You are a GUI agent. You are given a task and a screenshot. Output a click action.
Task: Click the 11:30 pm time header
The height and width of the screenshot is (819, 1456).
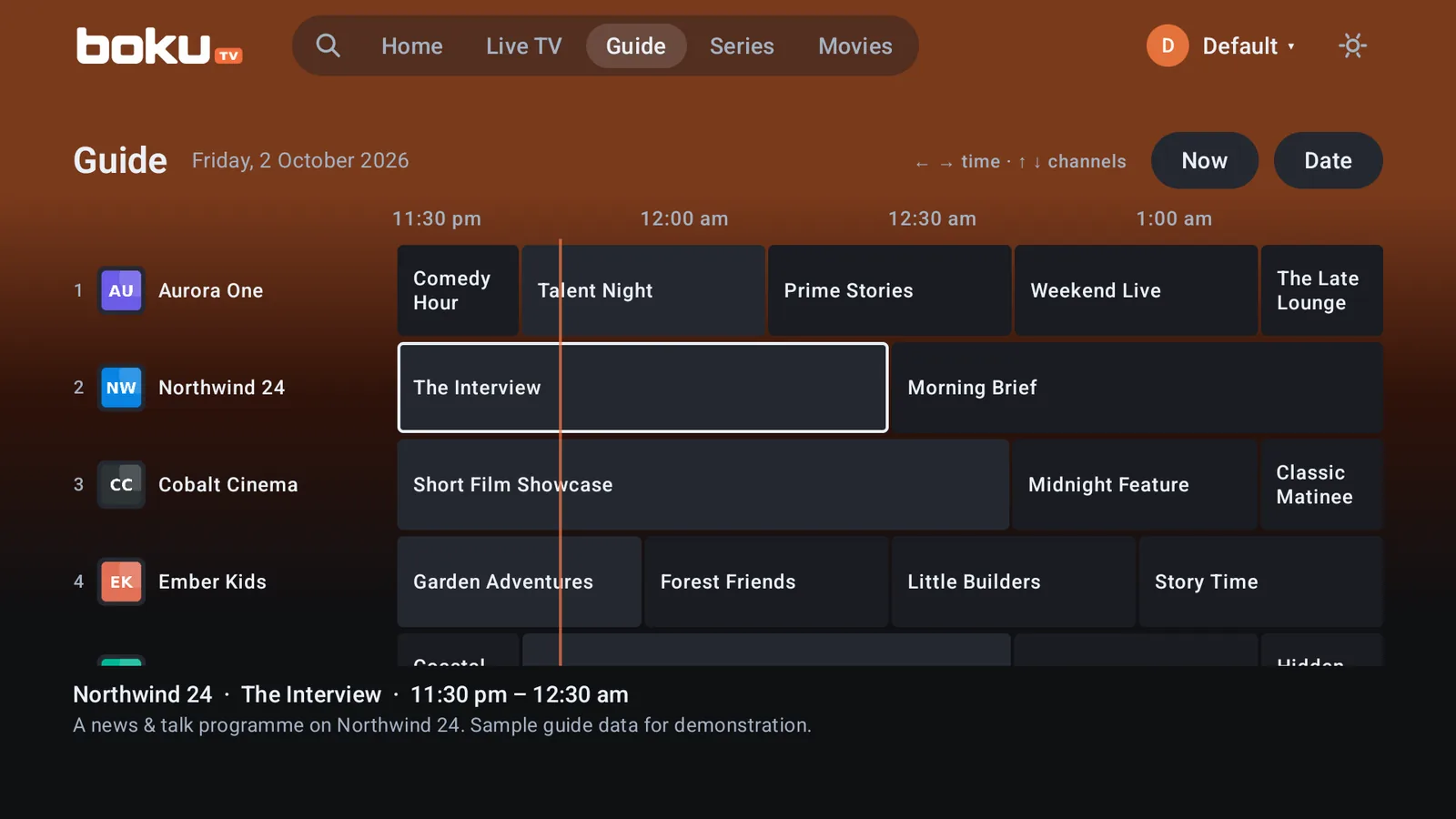[437, 218]
